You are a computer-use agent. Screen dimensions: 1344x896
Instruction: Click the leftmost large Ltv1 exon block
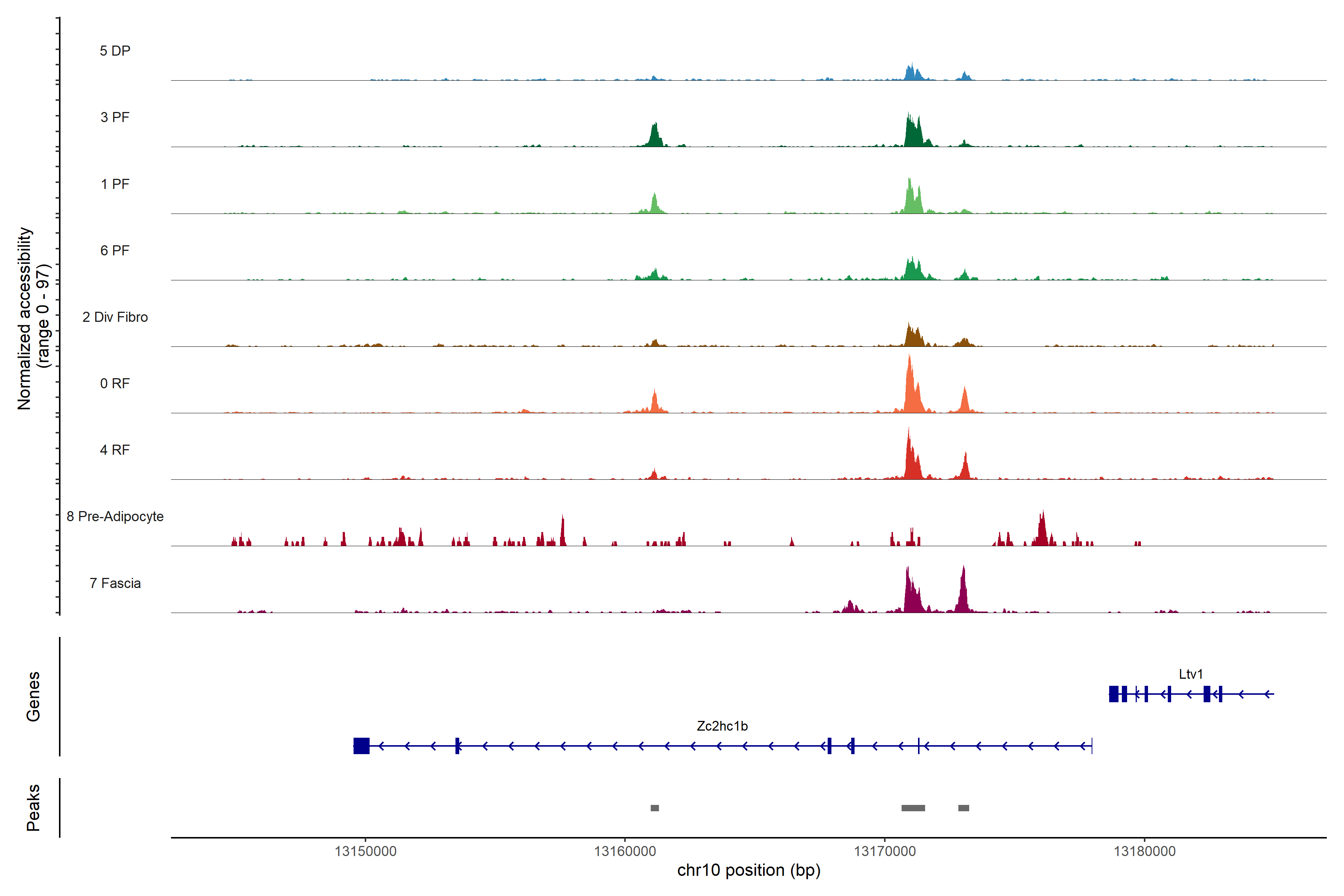(x=1113, y=694)
